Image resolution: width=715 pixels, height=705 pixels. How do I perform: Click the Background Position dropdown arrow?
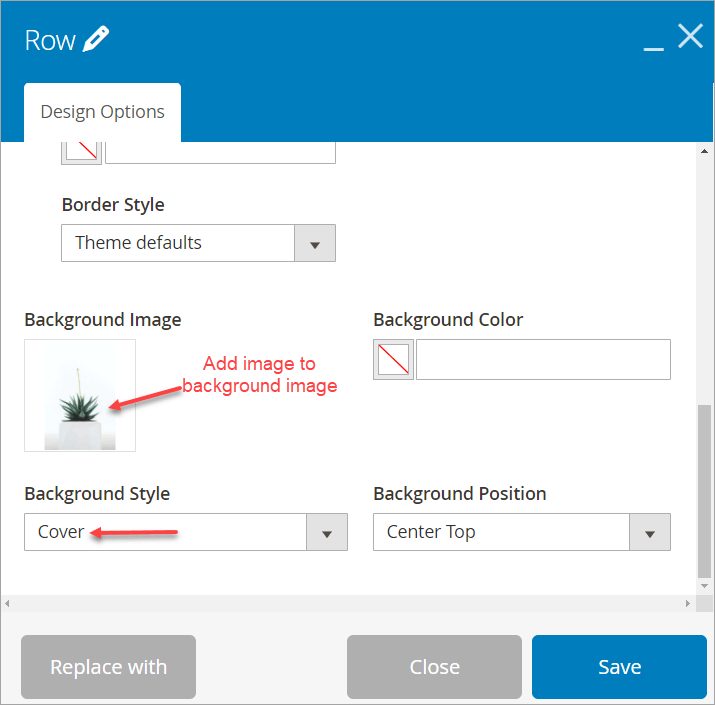click(x=650, y=532)
